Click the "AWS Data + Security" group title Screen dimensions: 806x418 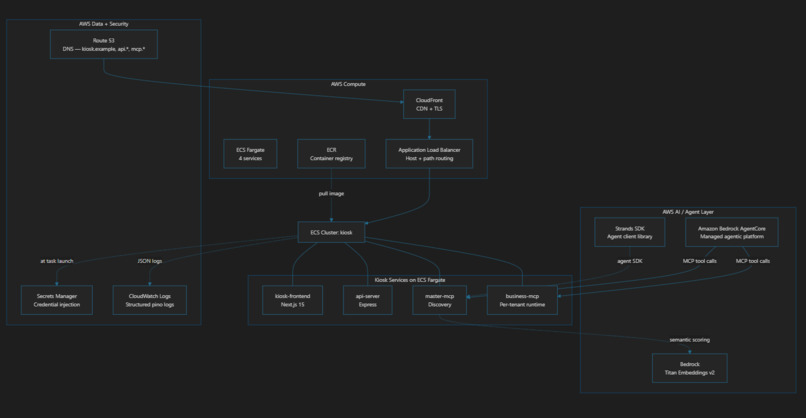click(104, 24)
